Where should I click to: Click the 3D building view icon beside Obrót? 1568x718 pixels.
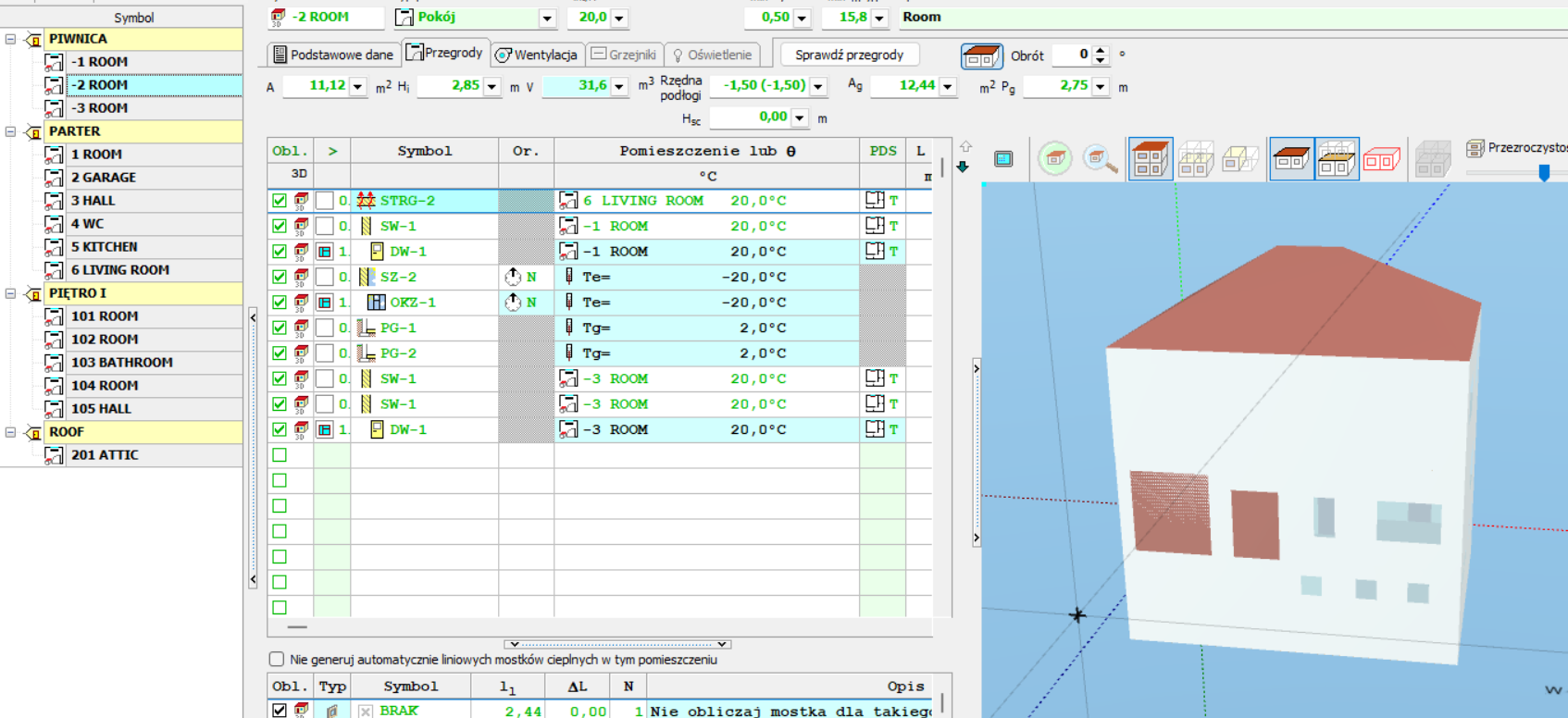tap(981, 56)
